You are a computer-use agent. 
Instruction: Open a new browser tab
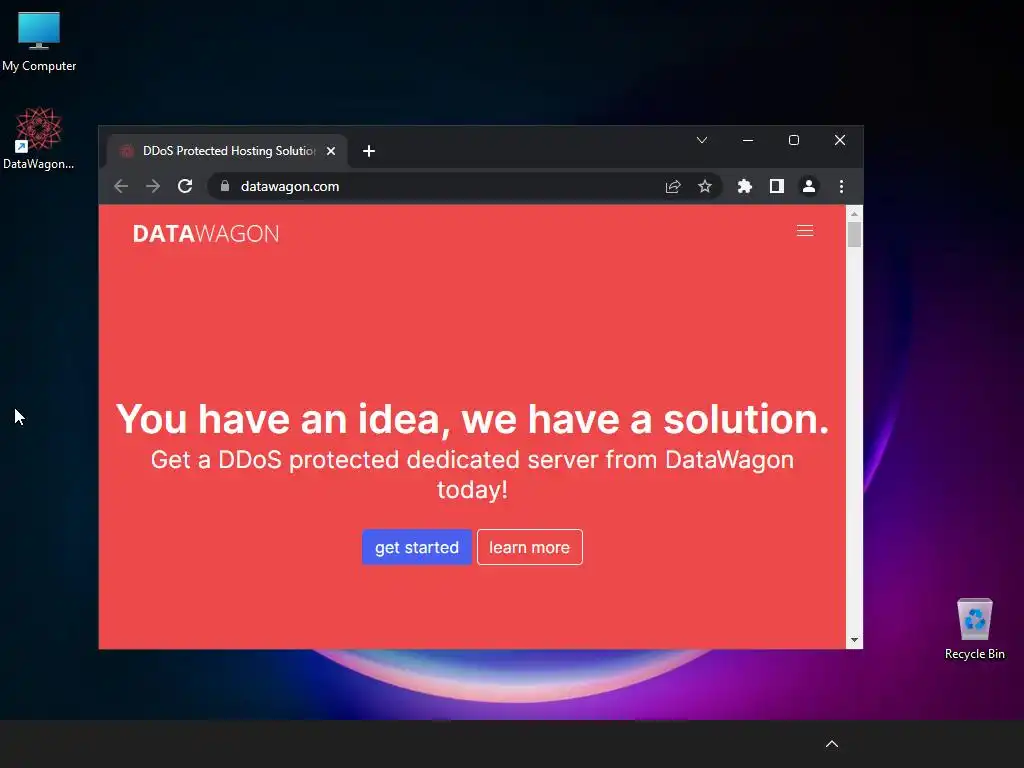pyautogui.click(x=369, y=151)
